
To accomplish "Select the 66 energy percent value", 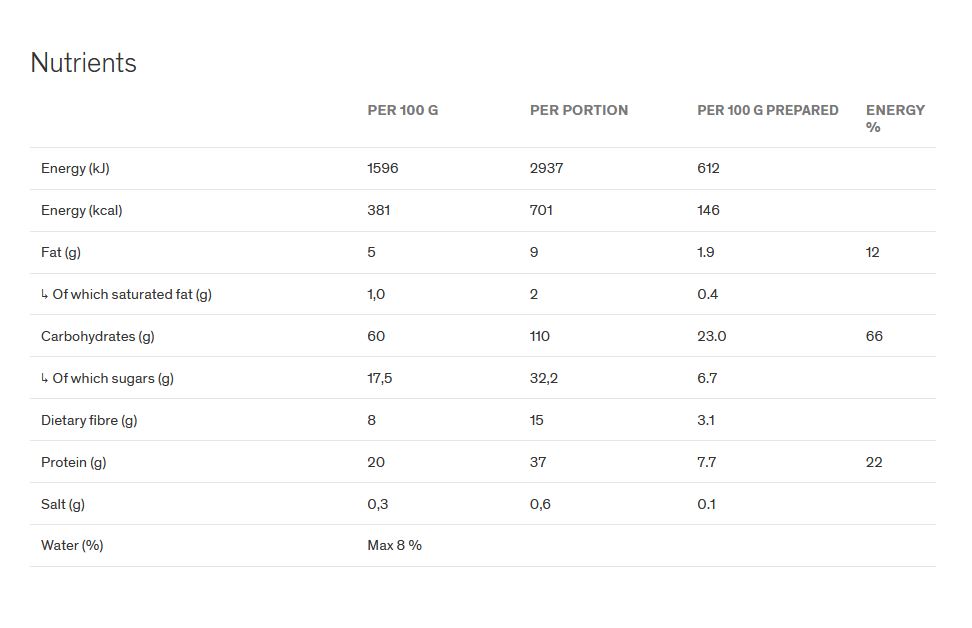I will click(x=874, y=337).
